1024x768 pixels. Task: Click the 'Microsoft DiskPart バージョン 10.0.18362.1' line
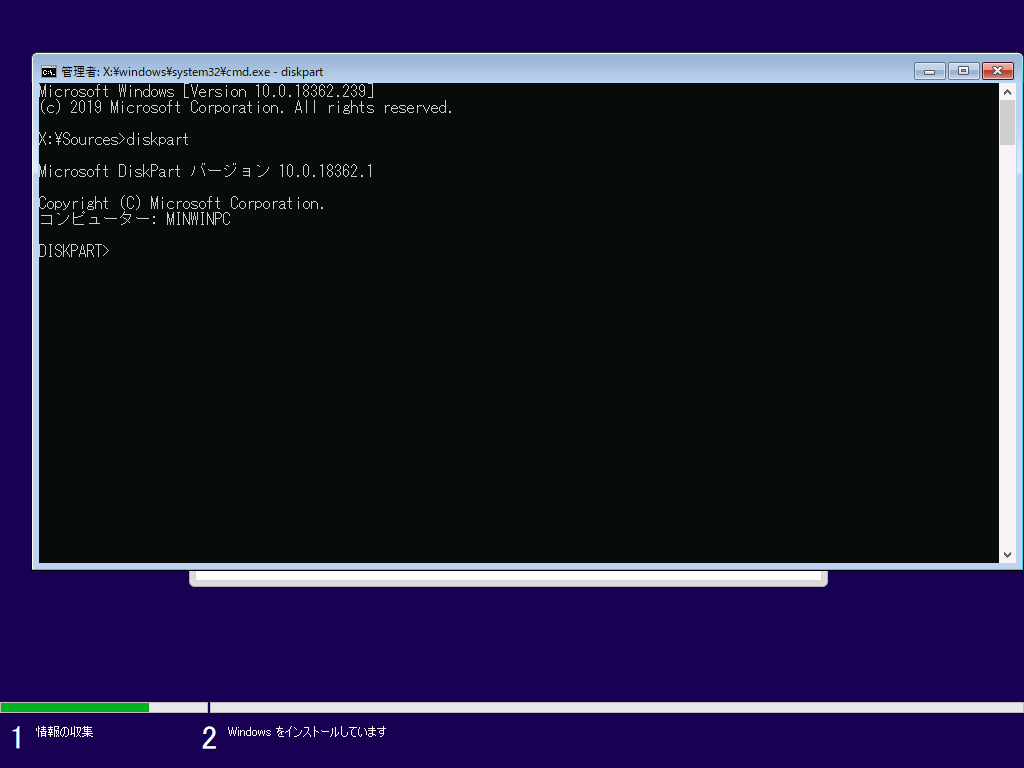pos(206,171)
